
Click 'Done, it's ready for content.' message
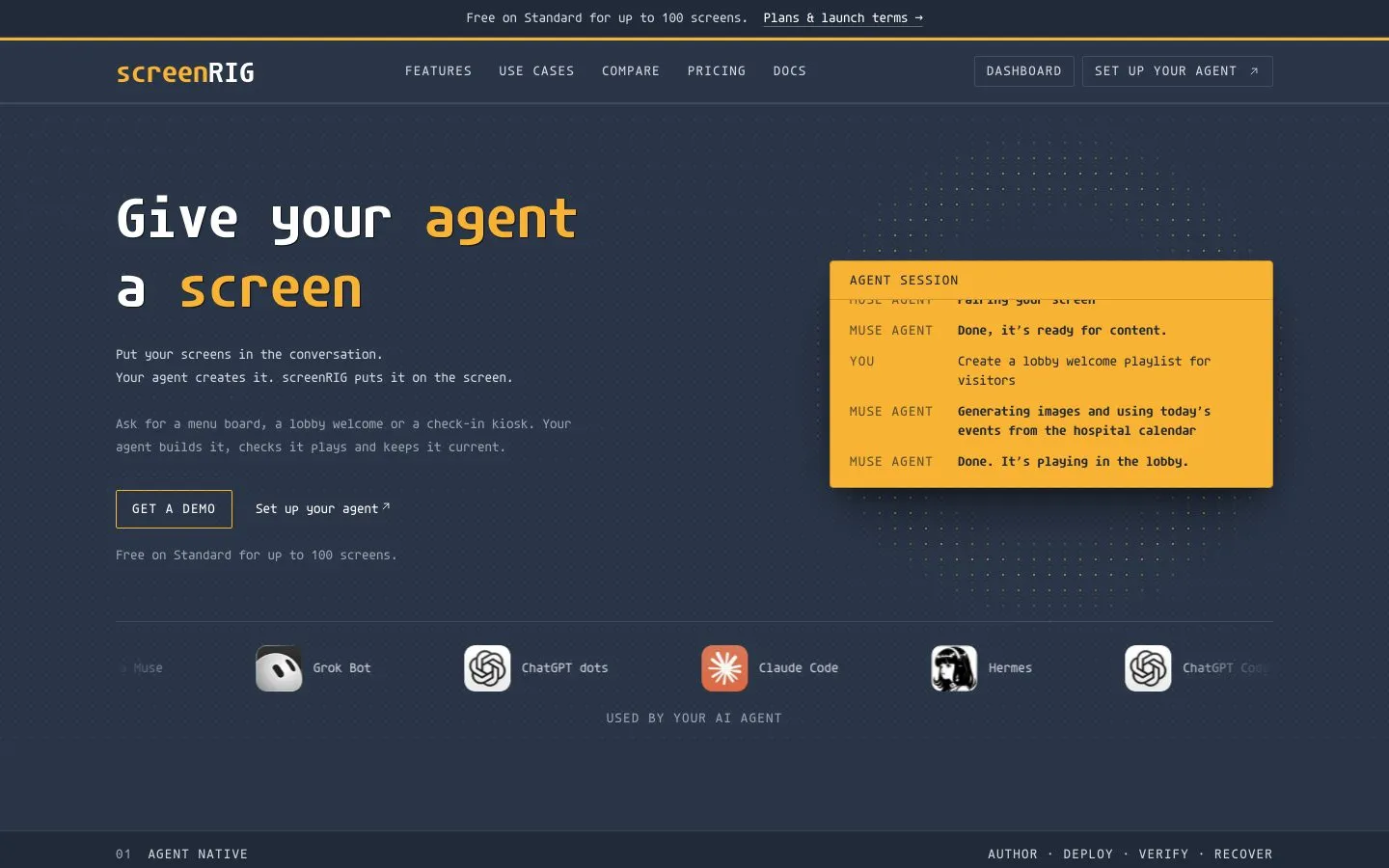(x=1062, y=331)
